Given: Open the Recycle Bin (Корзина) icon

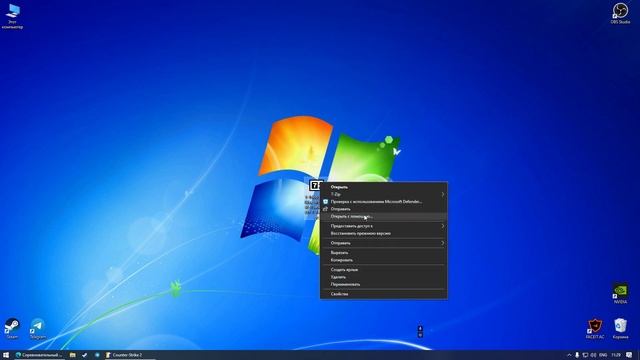Looking at the screenshot, I should pyautogui.click(x=620, y=329).
